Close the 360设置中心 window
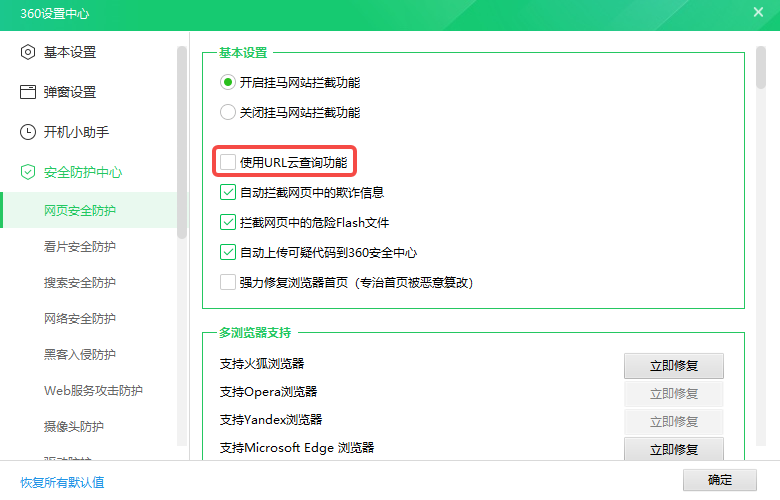Screen dimensions: 780x500 [x=758, y=12]
